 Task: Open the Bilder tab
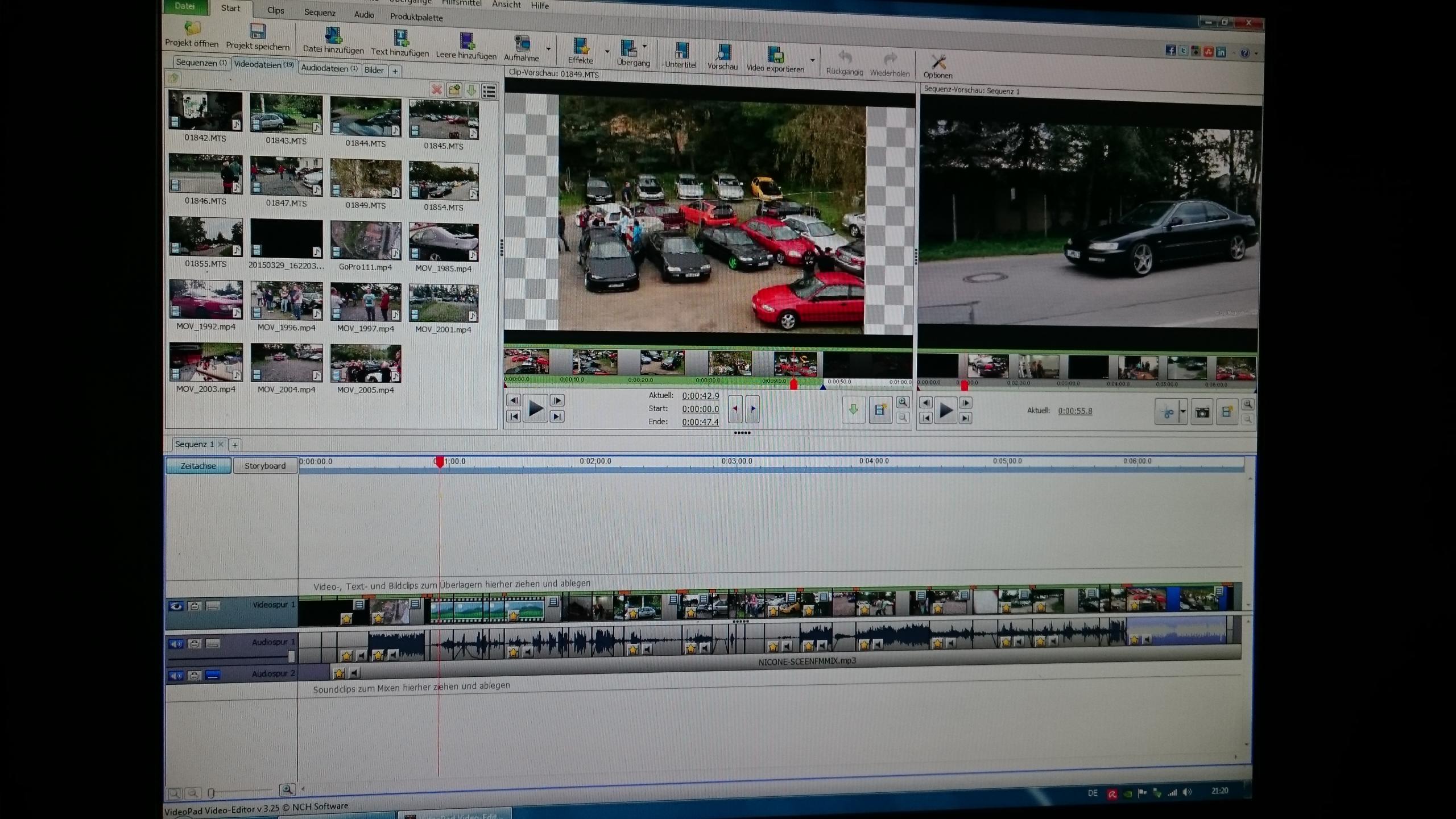(x=374, y=70)
